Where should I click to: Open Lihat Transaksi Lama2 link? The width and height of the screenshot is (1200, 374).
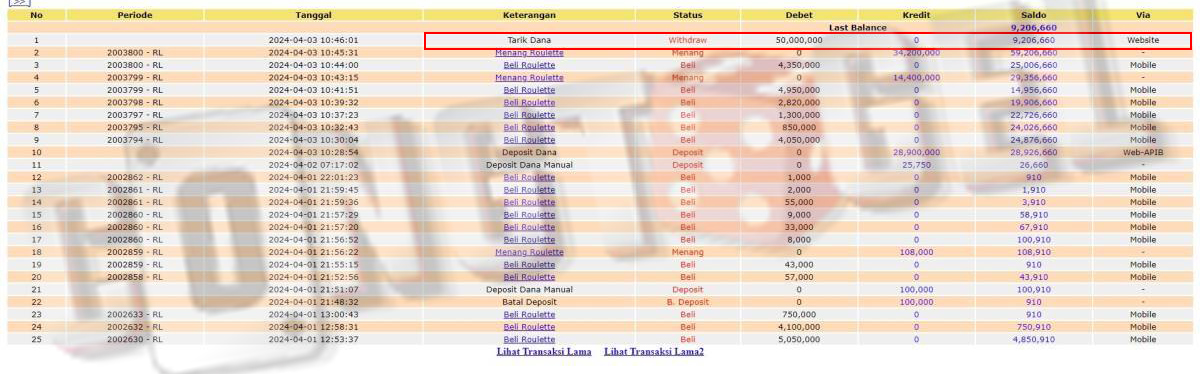point(654,352)
